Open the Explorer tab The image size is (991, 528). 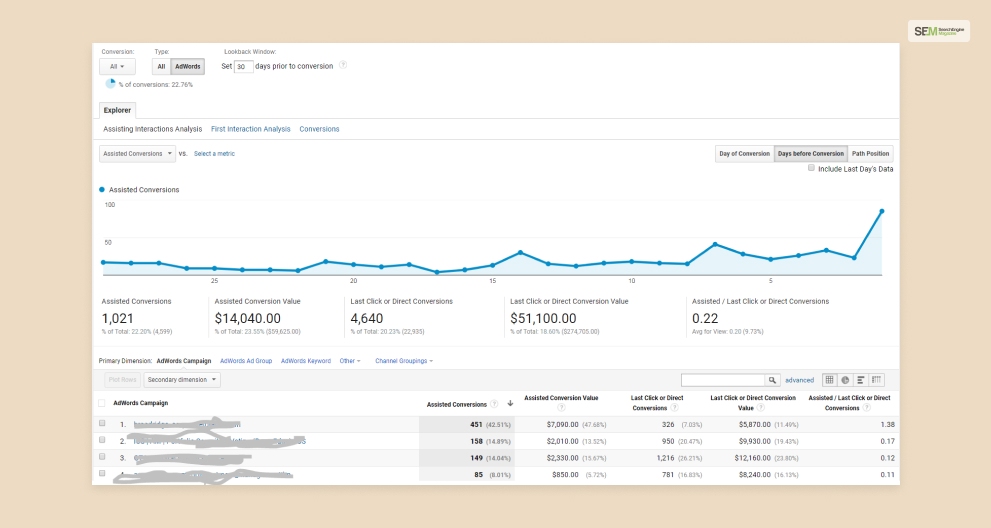coord(118,110)
